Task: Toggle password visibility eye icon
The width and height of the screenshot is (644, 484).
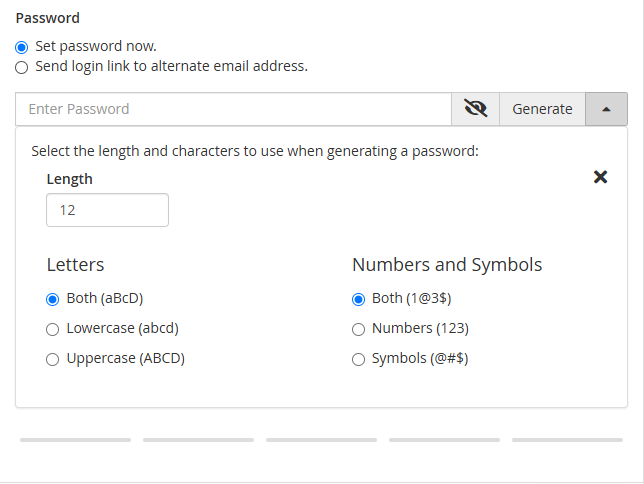Action: click(475, 109)
